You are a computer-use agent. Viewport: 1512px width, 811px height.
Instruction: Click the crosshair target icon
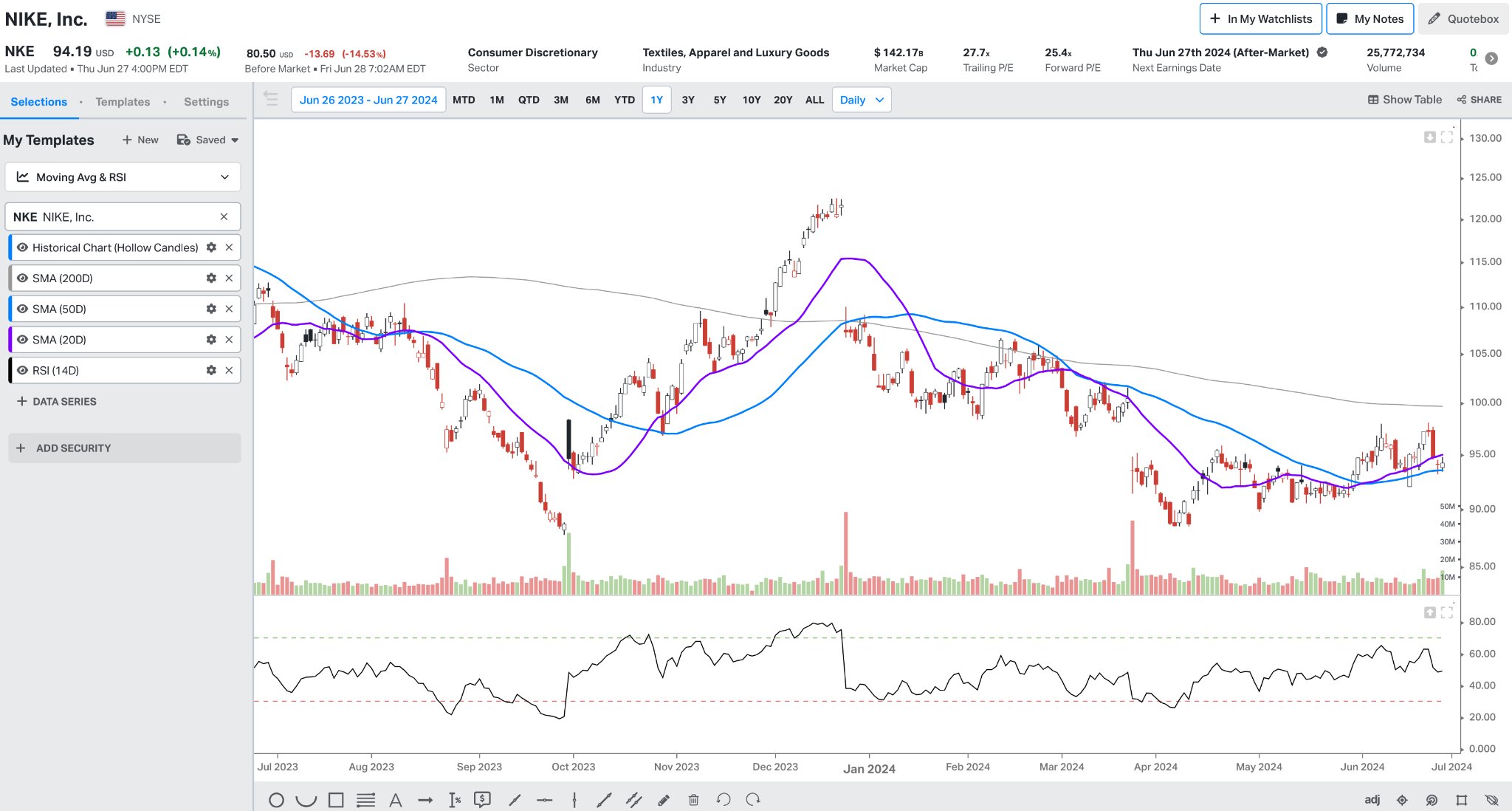click(x=1402, y=800)
